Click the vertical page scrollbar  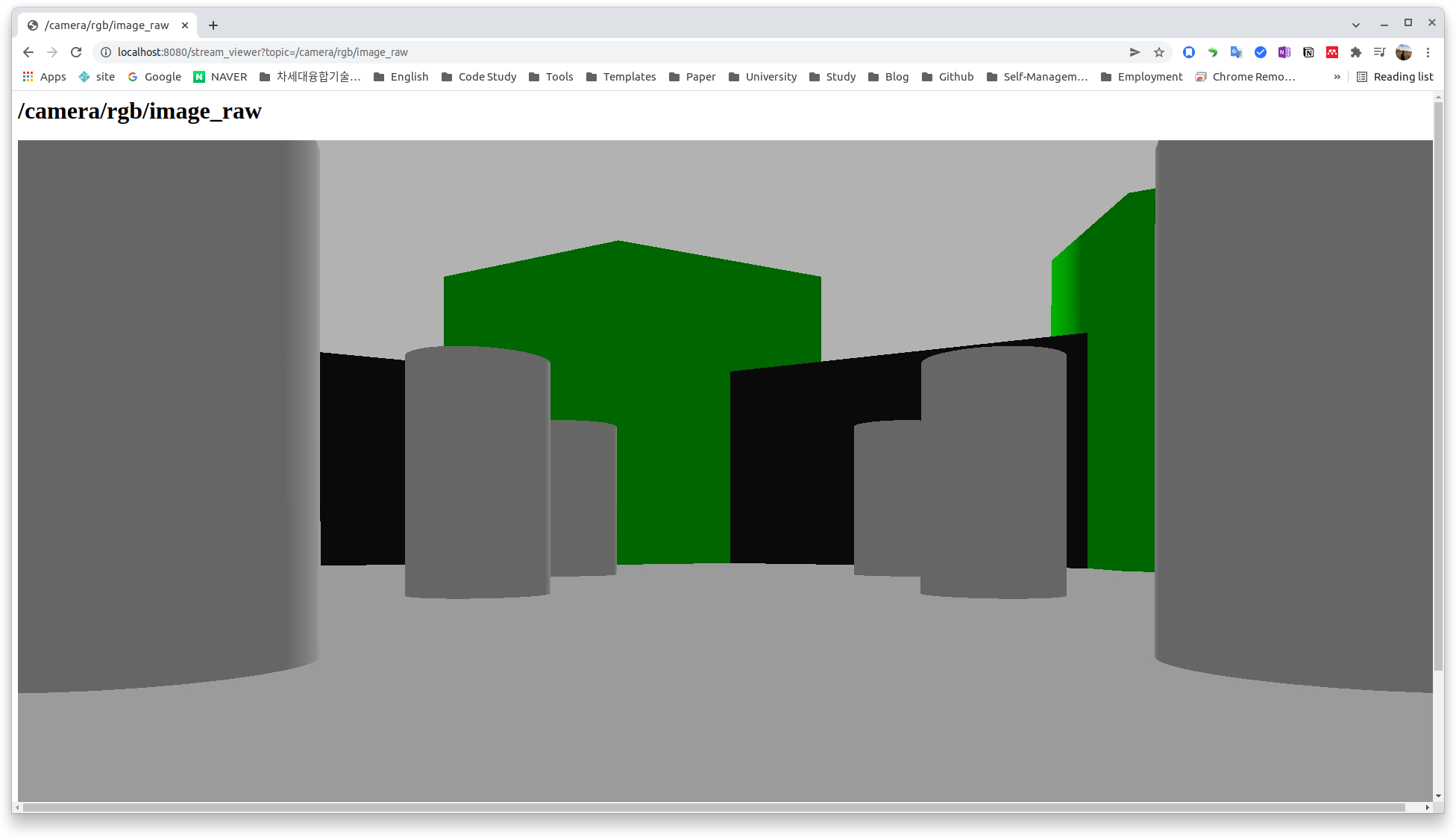[x=1438, y=386]
